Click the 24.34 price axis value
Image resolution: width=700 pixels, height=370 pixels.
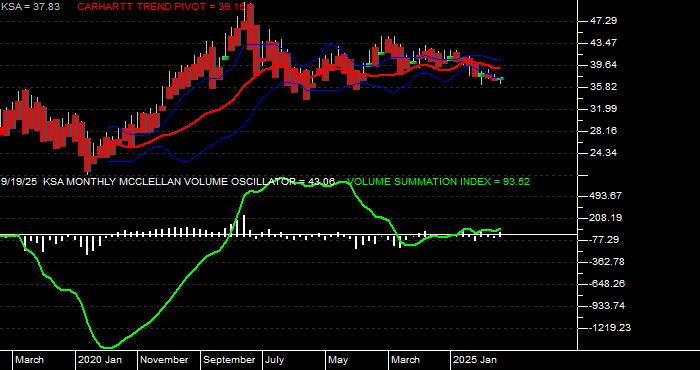click(603, 153)
